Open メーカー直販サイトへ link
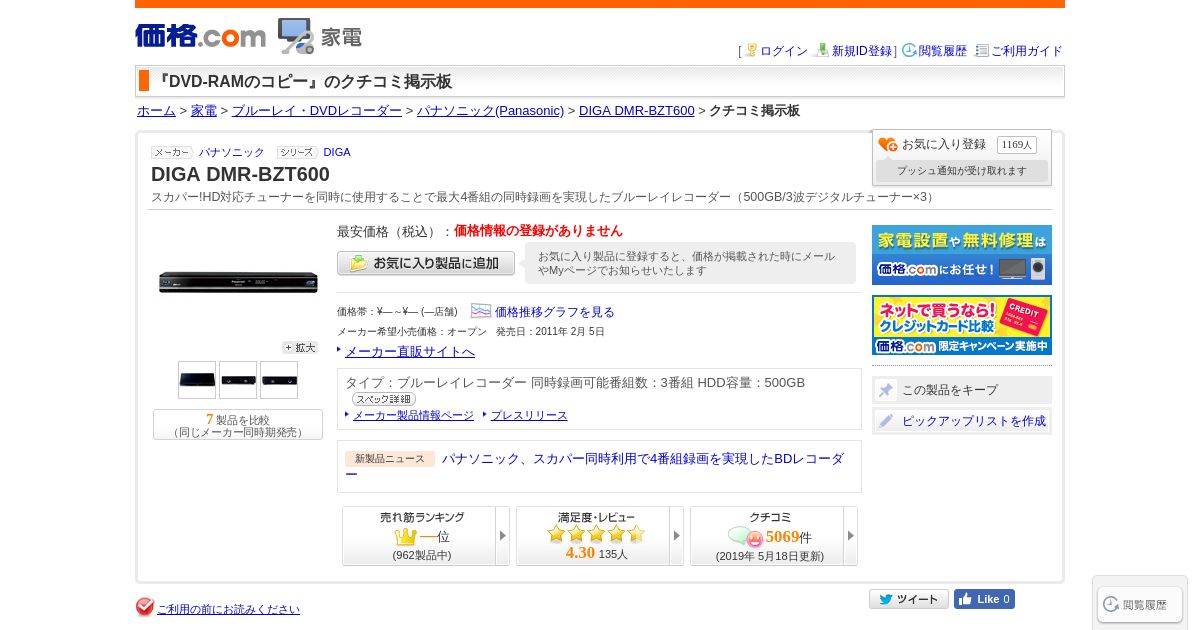Image resolution: width=1200 pixels, height=630 pixels. [x=410, y=351]
